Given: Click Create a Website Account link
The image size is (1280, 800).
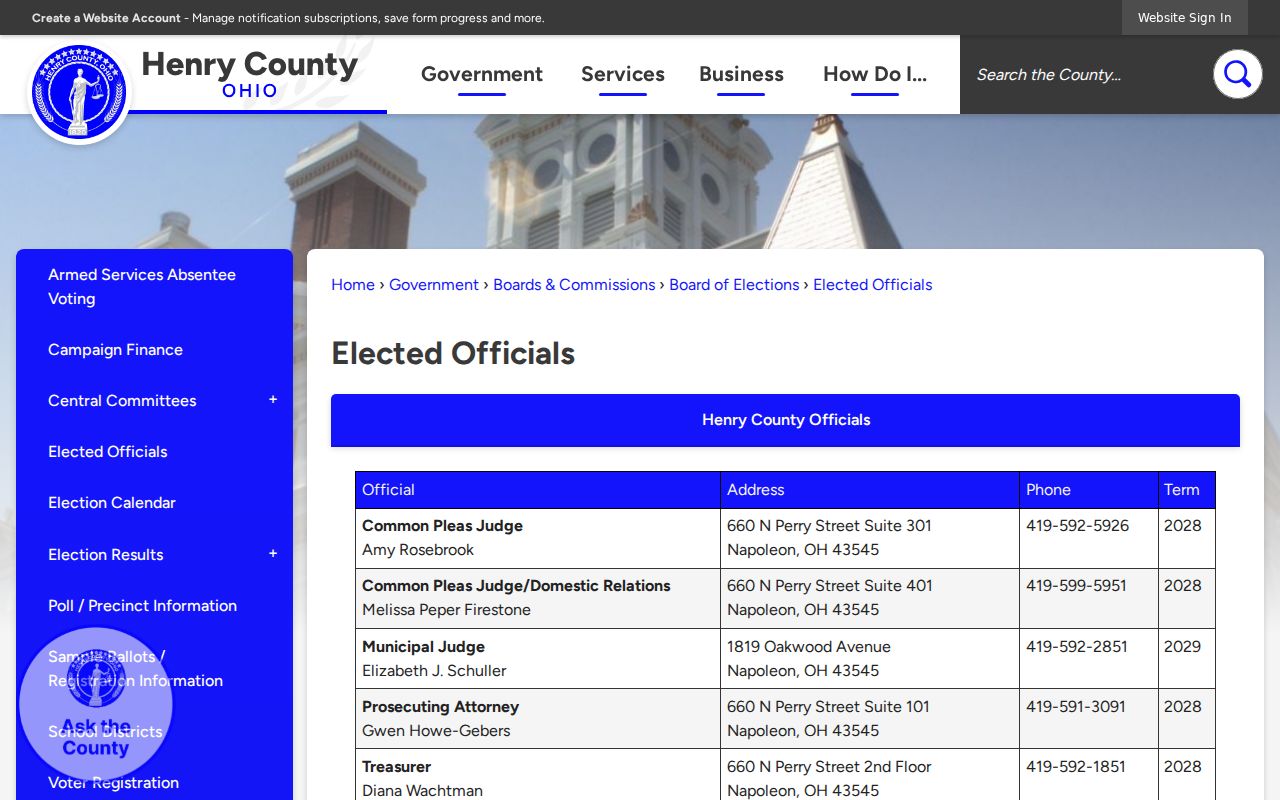Looking at the screenshot, I should click(x=106, y=18).
